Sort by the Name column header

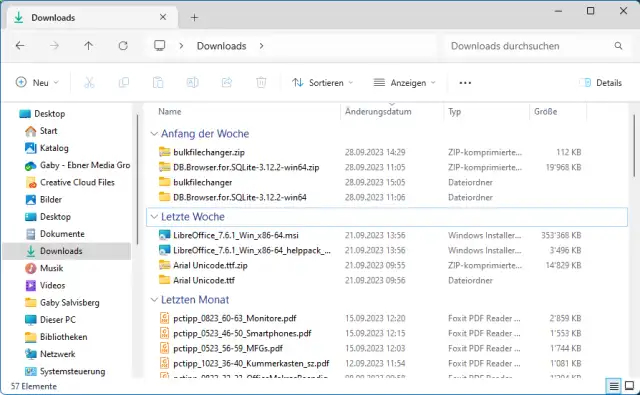tap(169, 111)
